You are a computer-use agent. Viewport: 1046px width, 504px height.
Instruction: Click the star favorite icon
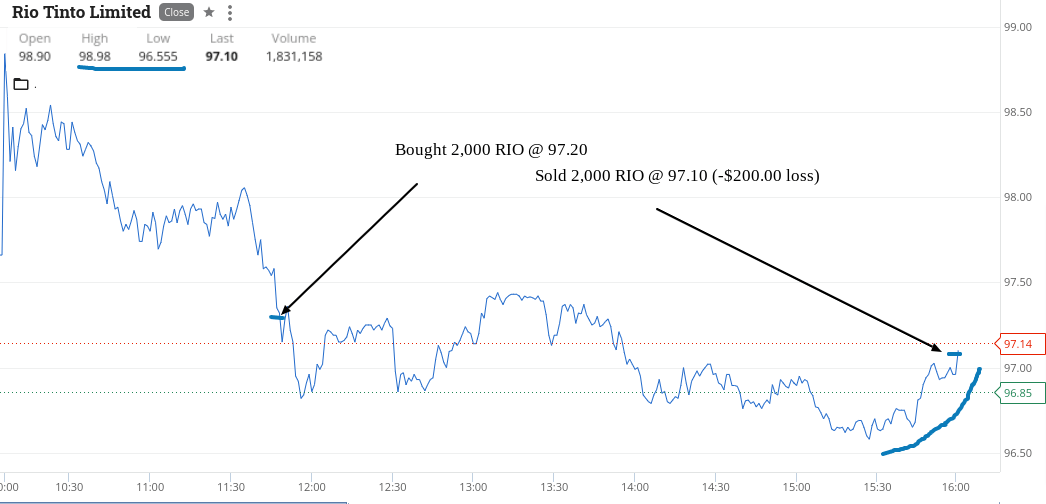(x=209, y=12)
